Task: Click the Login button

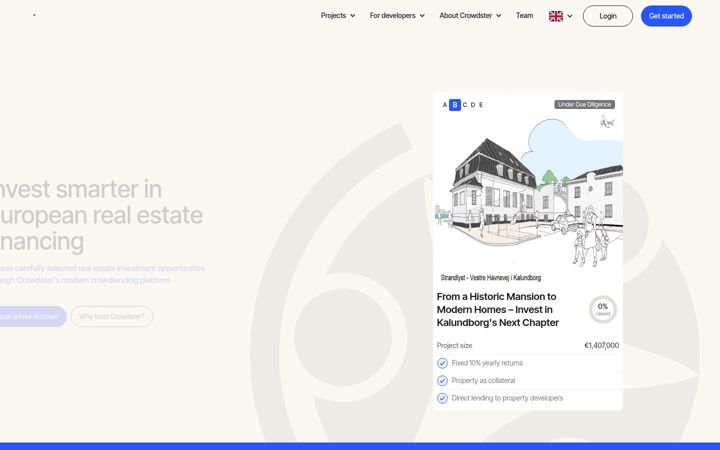Action: click(608, 16)
